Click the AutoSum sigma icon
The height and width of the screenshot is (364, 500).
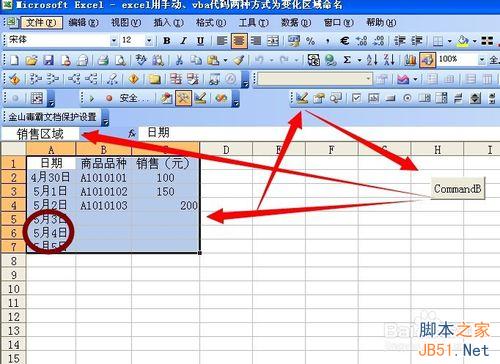pyautogui.click(x=347, y=60)
